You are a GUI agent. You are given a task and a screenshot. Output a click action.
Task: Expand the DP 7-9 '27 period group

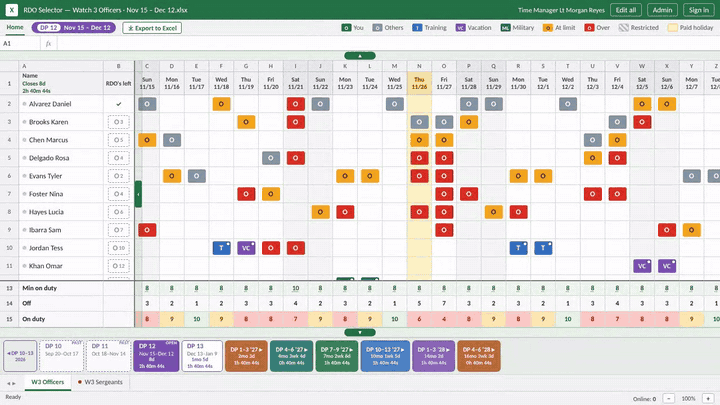point(337,356)
